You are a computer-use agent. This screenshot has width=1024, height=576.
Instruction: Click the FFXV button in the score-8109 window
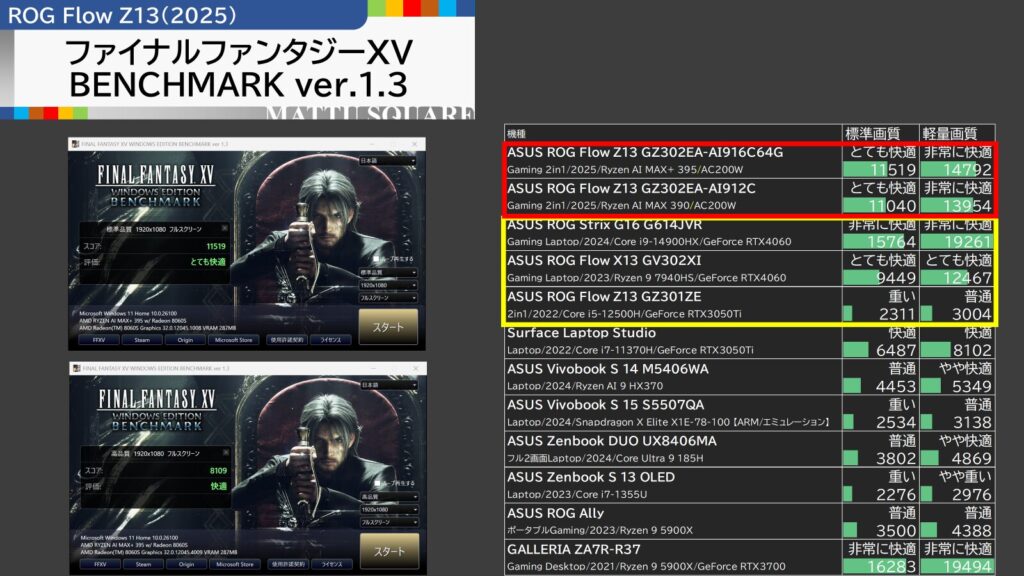(x=100, y=564)
